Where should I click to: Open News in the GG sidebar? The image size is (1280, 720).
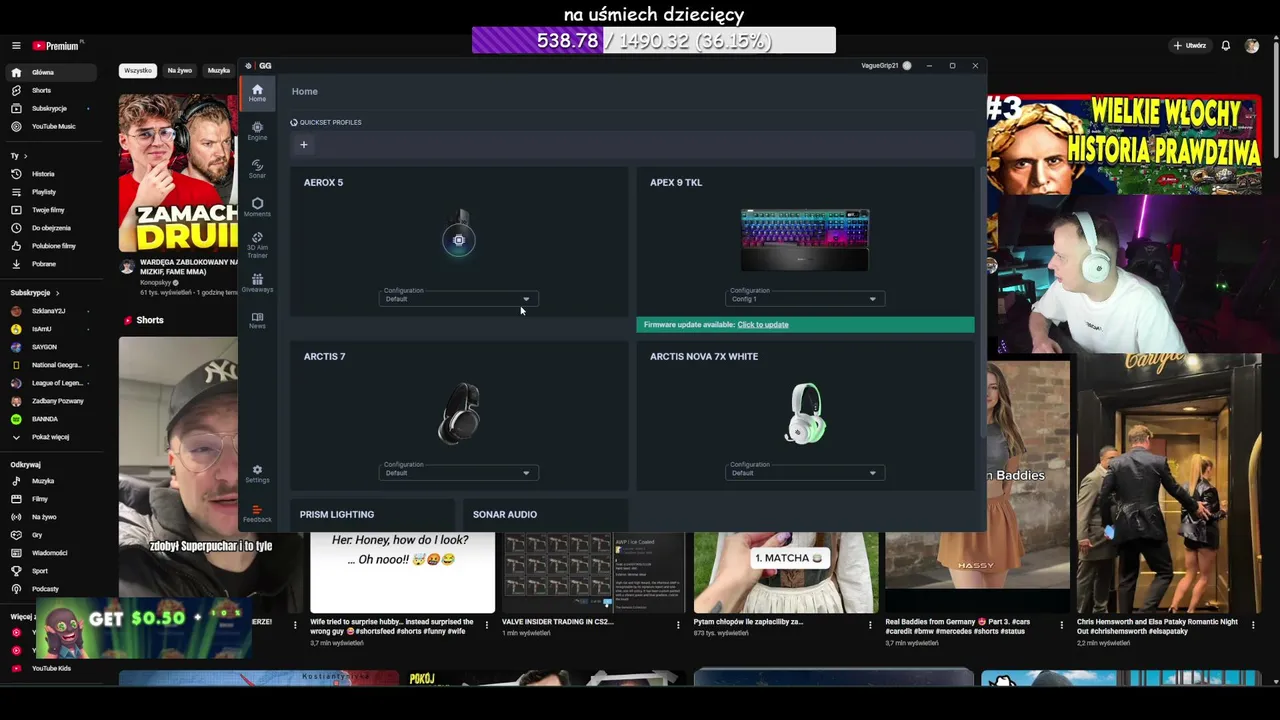(257, 320)
